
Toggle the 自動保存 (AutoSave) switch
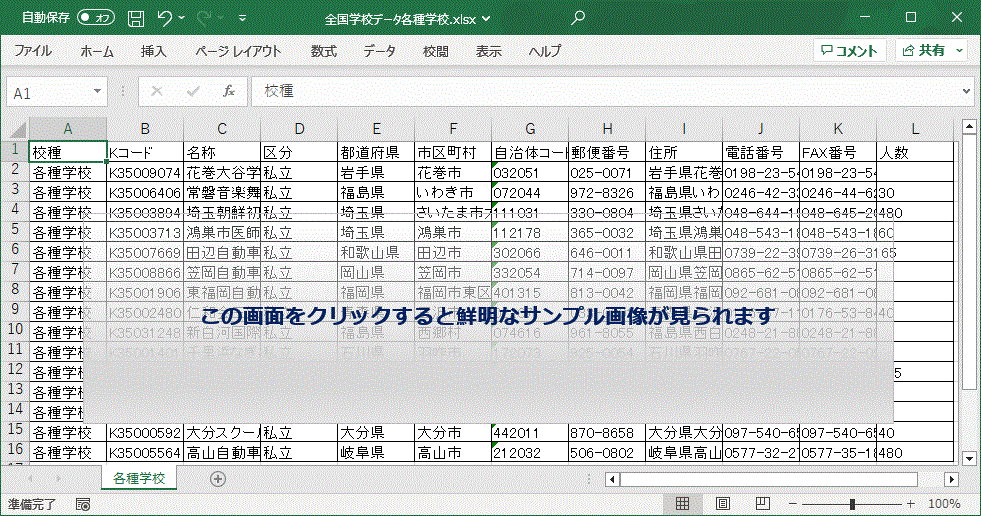(x=95, y=18)
